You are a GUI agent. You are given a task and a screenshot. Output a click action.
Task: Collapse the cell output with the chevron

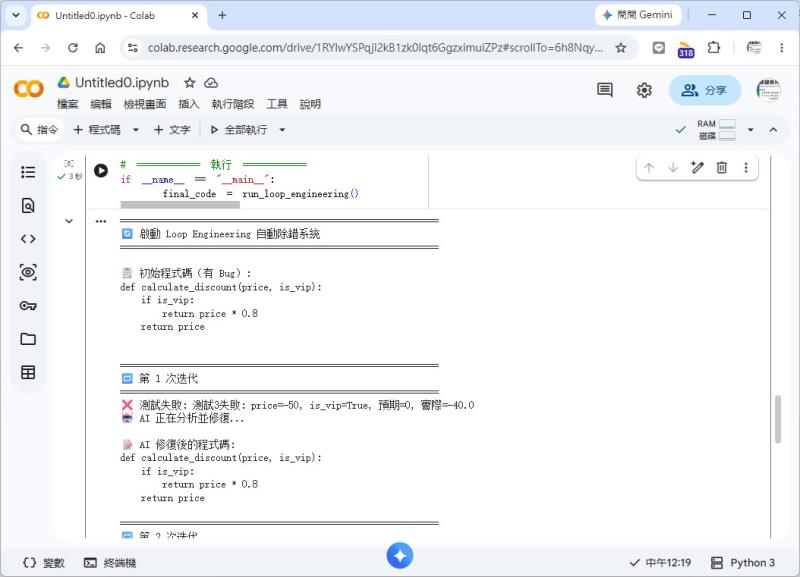69,221
